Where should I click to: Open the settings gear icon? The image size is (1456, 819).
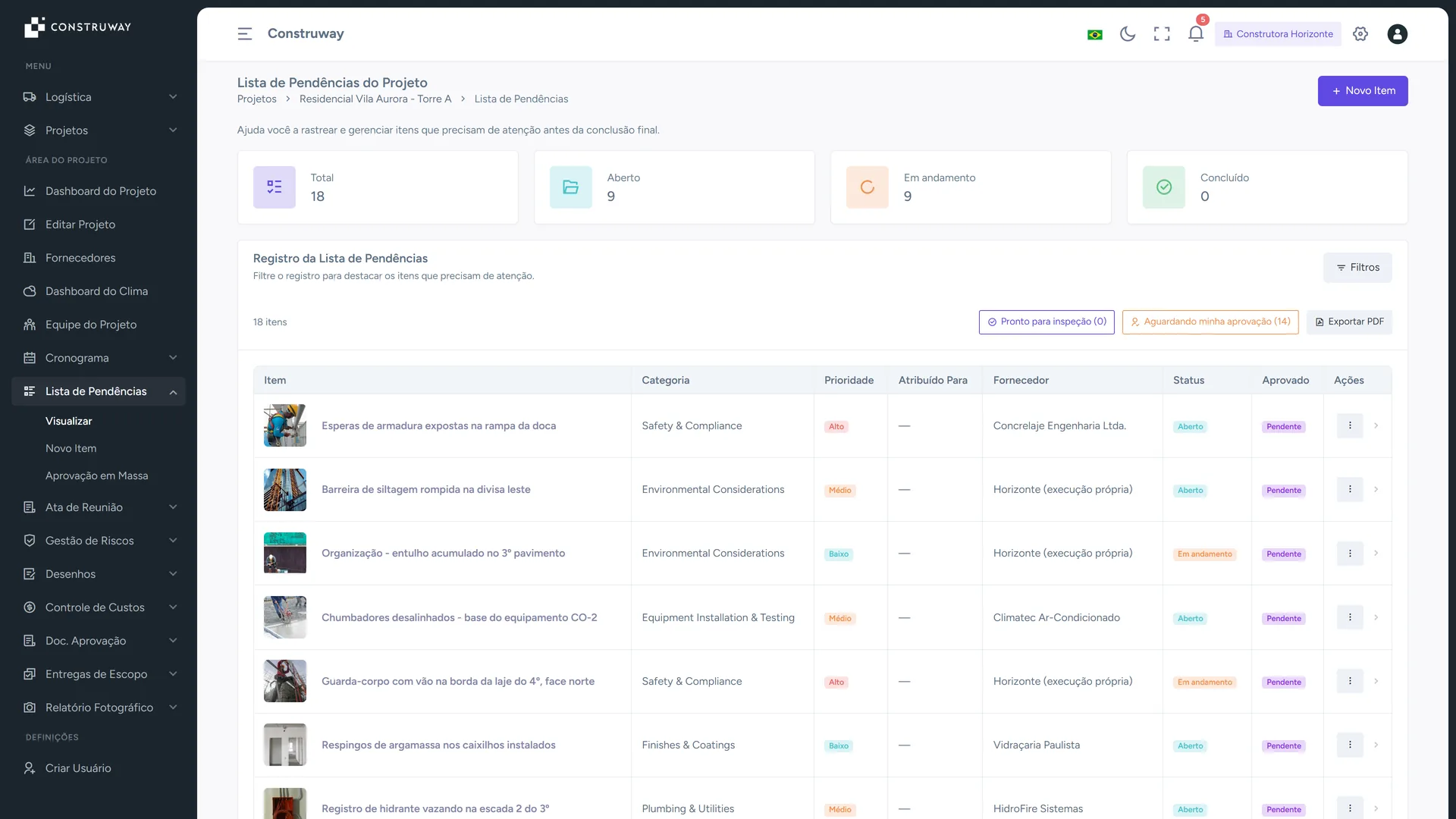pyautogui.click(x=1360, y=34)
